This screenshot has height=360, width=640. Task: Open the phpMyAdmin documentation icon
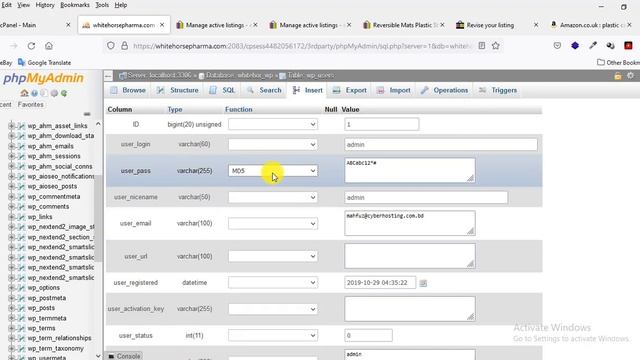tap(44, 93)
